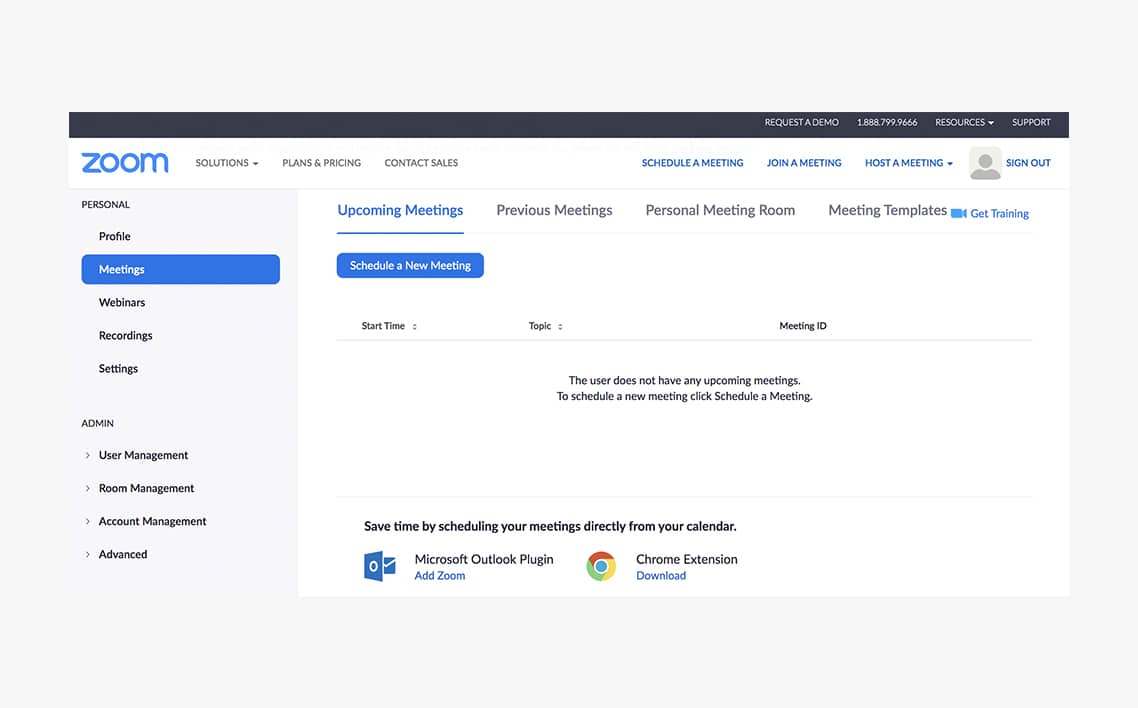
Task: Switch to Previous Meetings tab
Action: coord(554,210)
